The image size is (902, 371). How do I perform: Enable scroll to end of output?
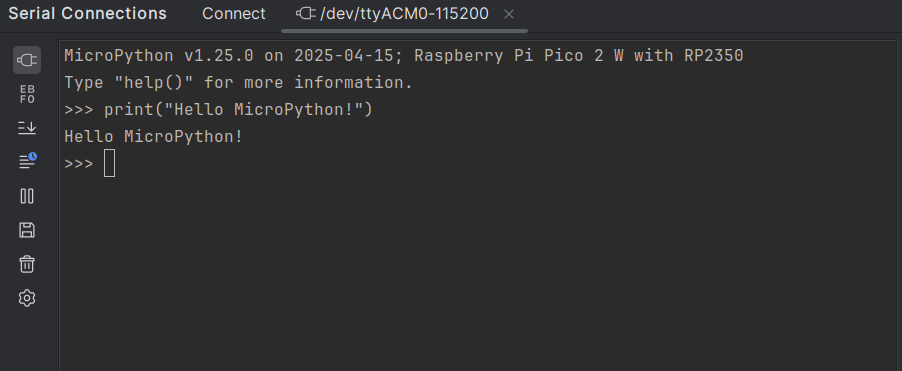pos(27,128)
